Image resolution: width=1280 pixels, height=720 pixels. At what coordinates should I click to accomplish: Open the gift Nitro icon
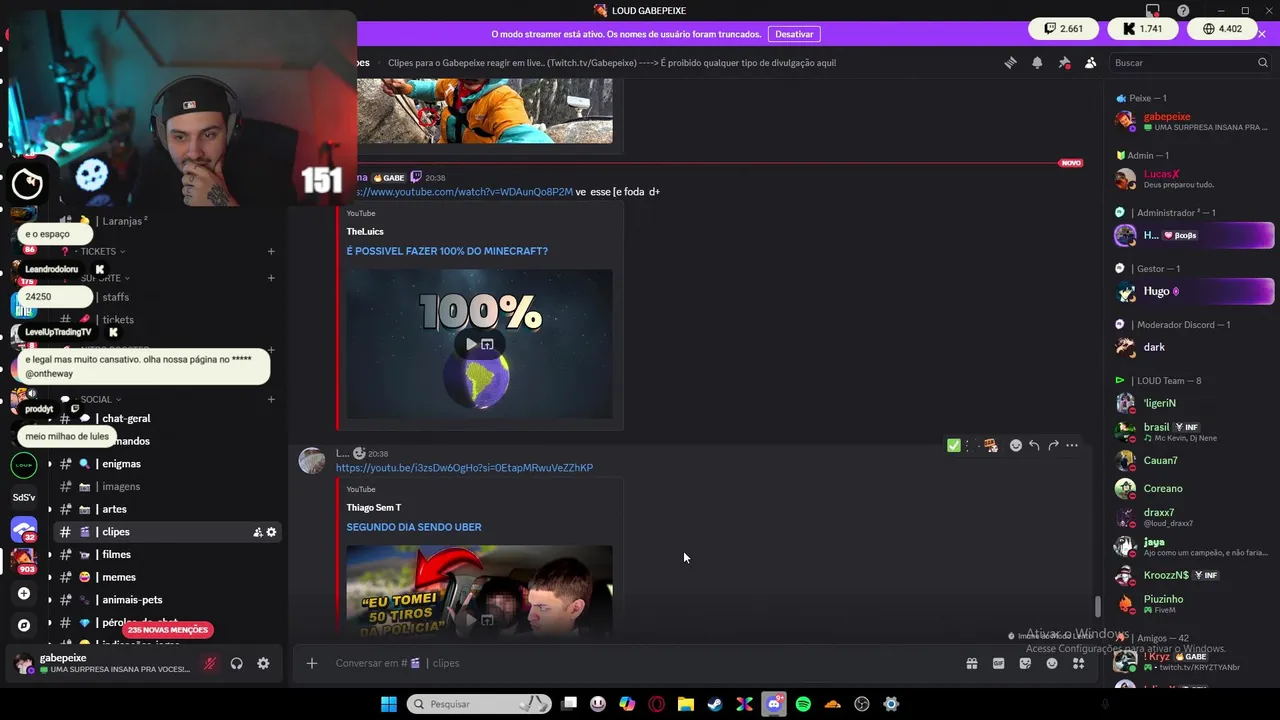pyautogui.click(x=971, y=663)
